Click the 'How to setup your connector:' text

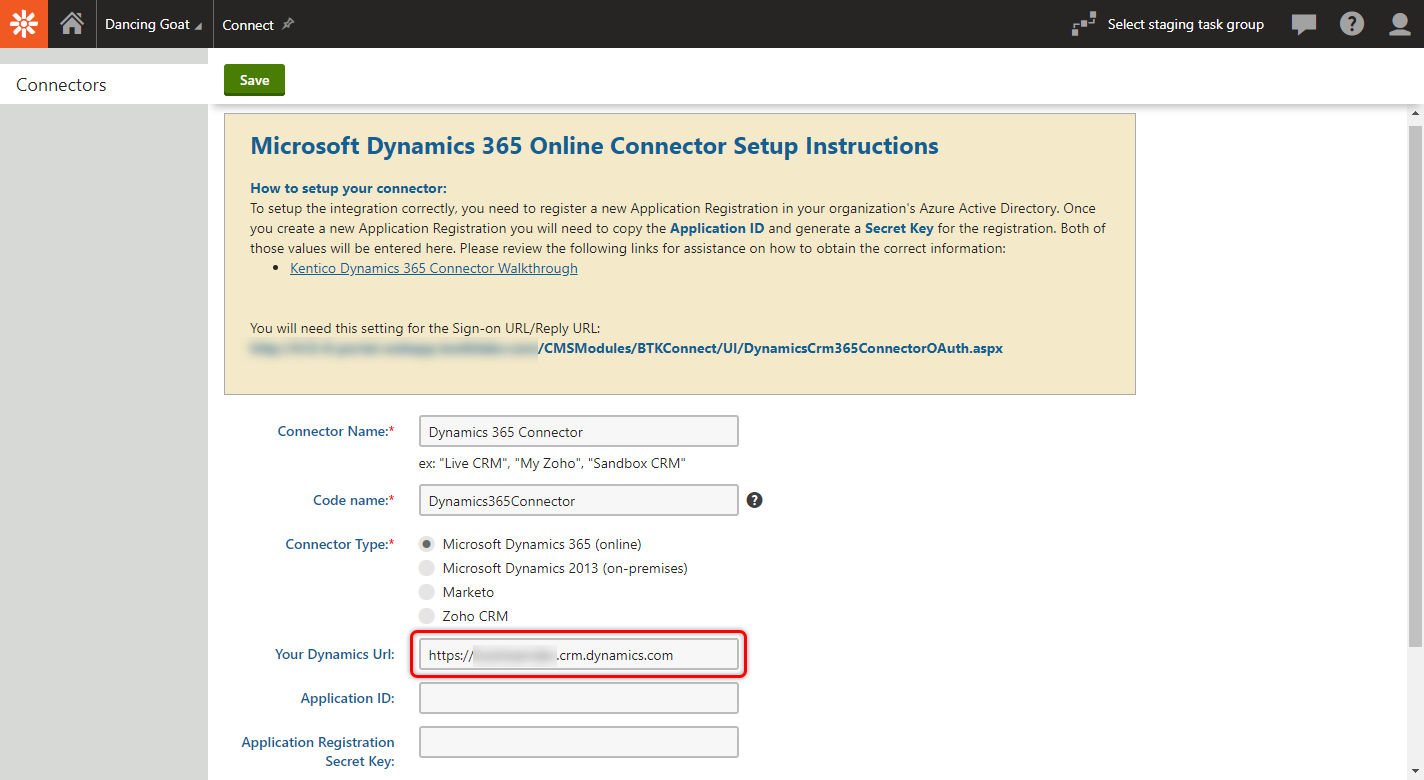click(x=348, y=188)
